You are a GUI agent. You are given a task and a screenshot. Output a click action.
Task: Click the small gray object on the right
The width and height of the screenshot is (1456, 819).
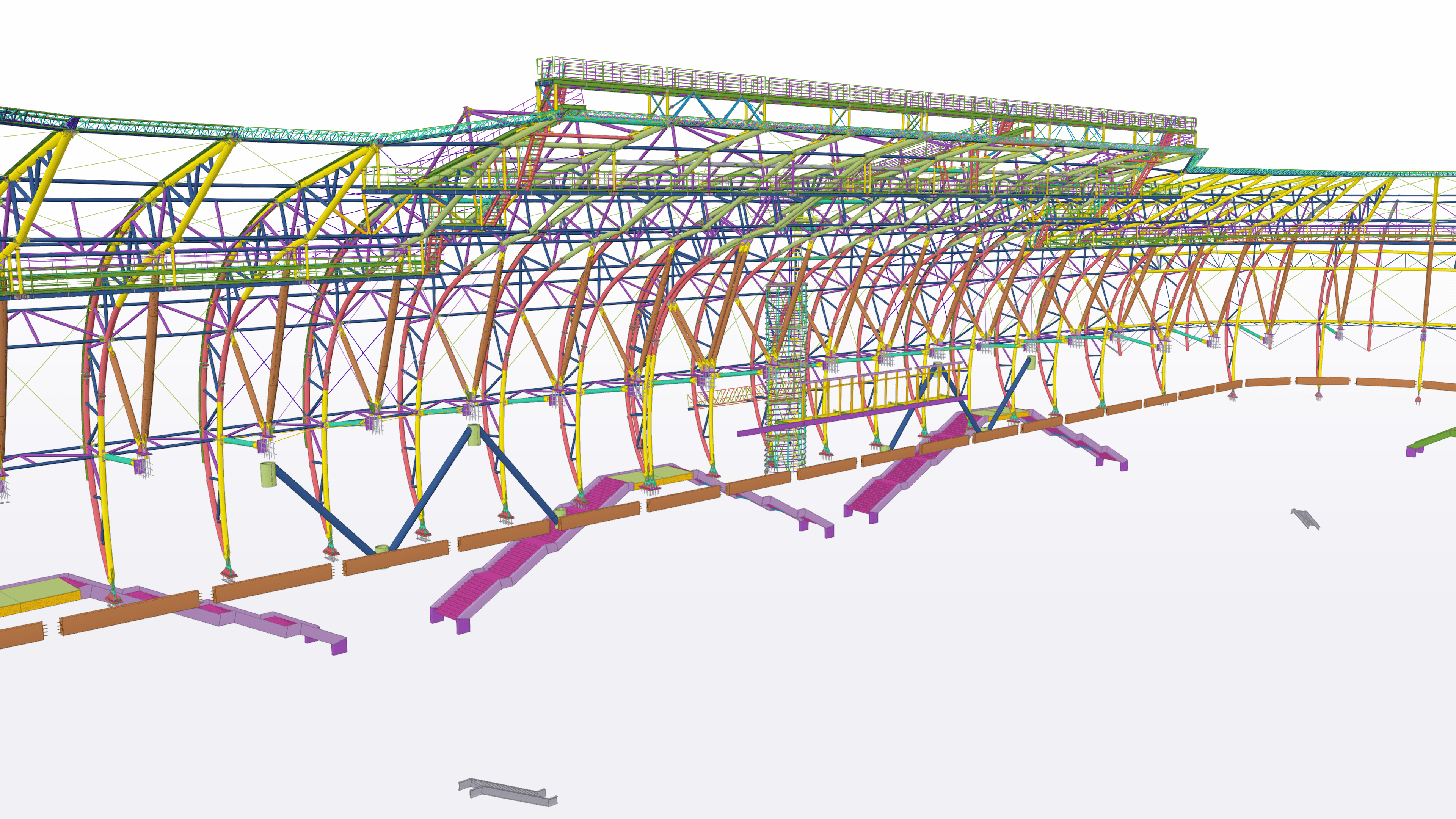[1305, 519]
